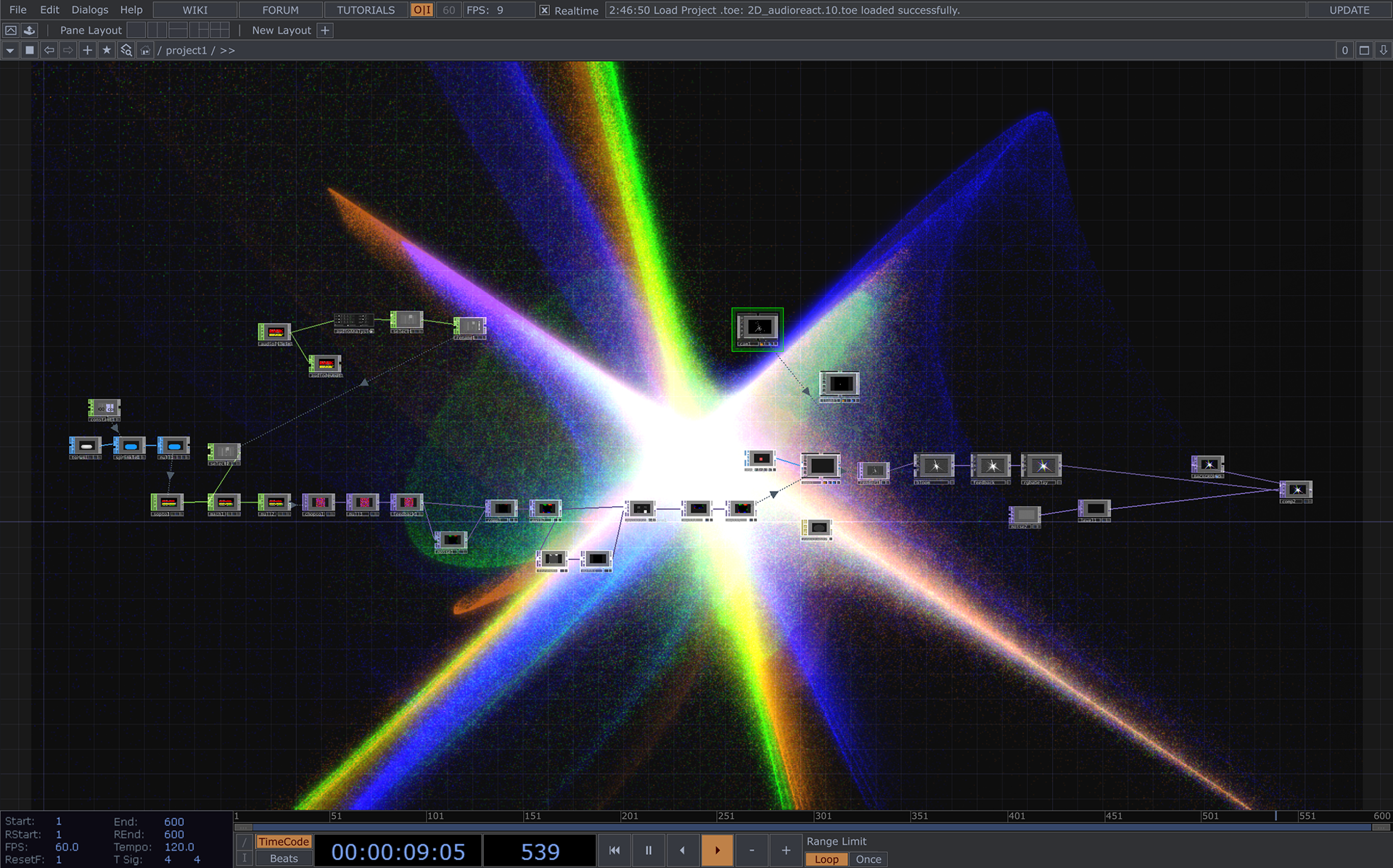Click the import/save palette icon
Screen dimensions: 1393x868
[30, 30]
